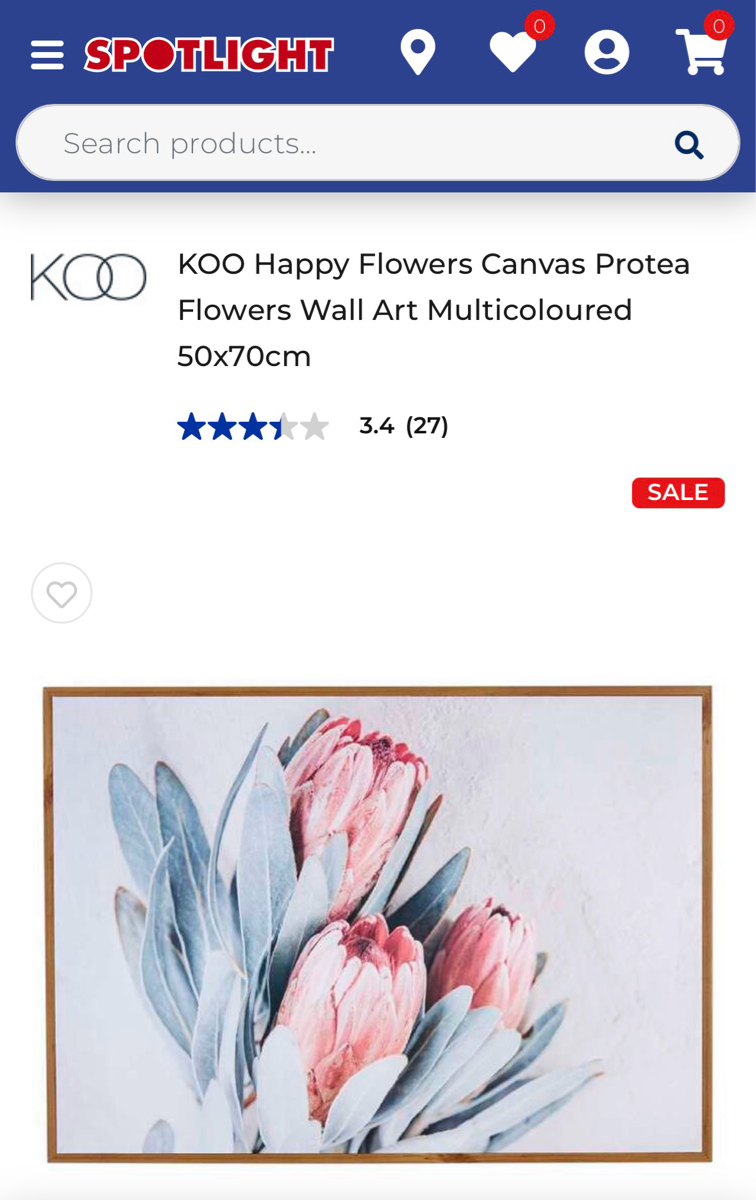The width and height of the screenshot is (756, 1200).
Task: Open the protea flowers product image
Action: click(x=378, y=924)
